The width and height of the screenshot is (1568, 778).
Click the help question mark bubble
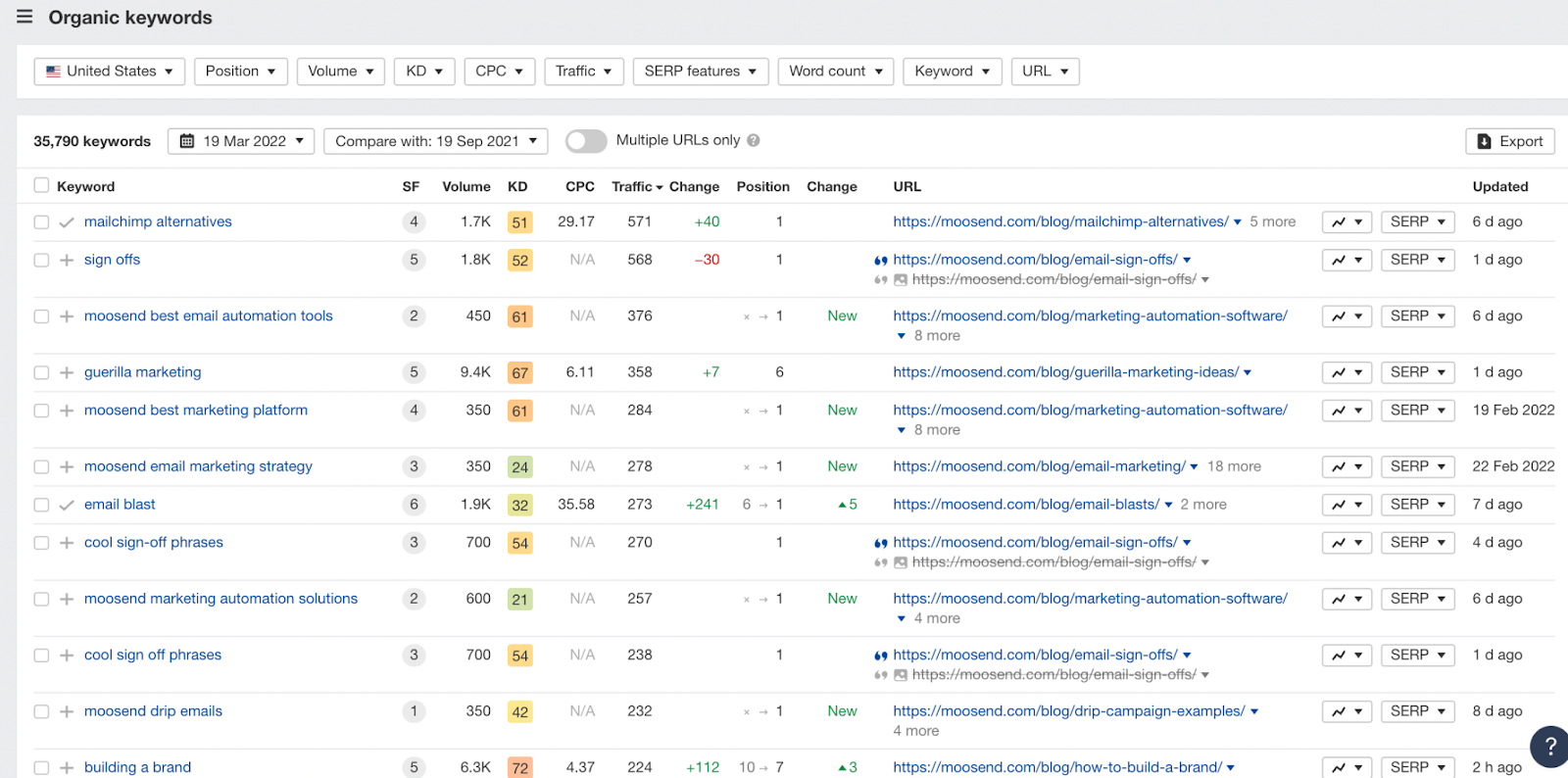[1549, 747]
